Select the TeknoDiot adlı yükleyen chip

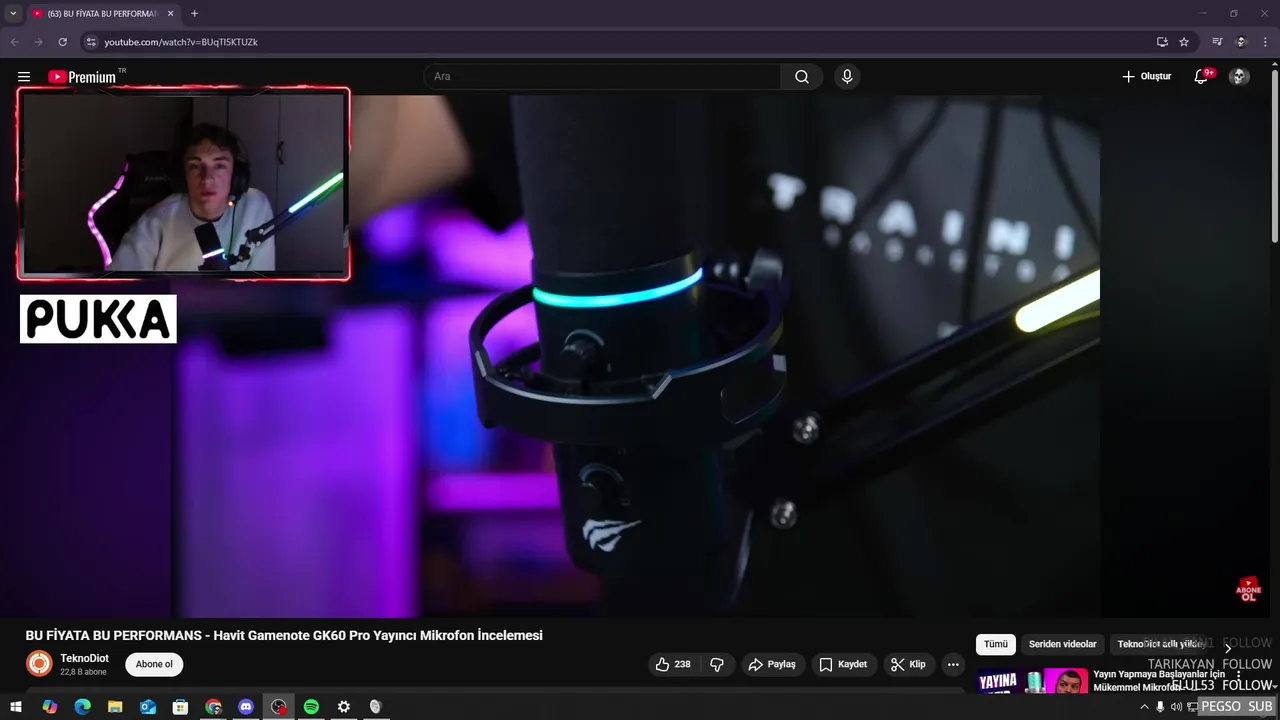pos(1160,645)
